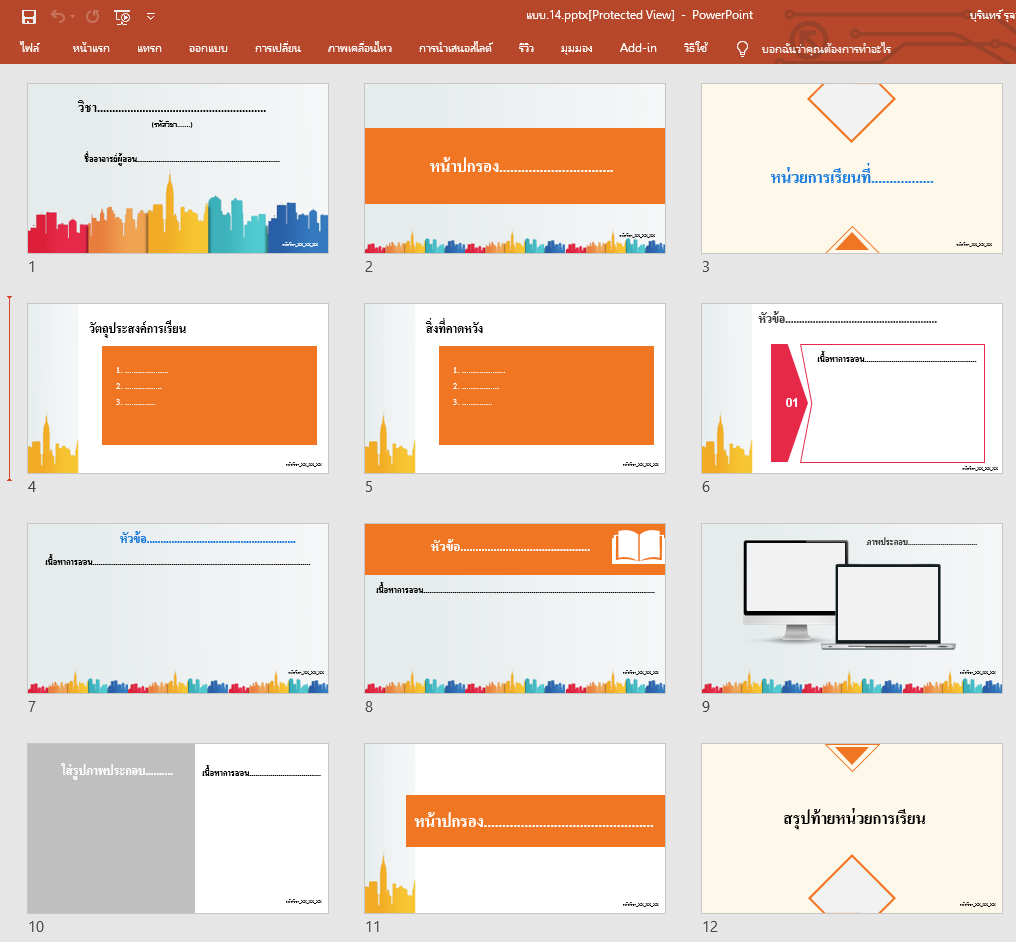Click the Save icon in quick access toolbar
The height and width of the screenshot is (942, 1016).
(28, 16)
